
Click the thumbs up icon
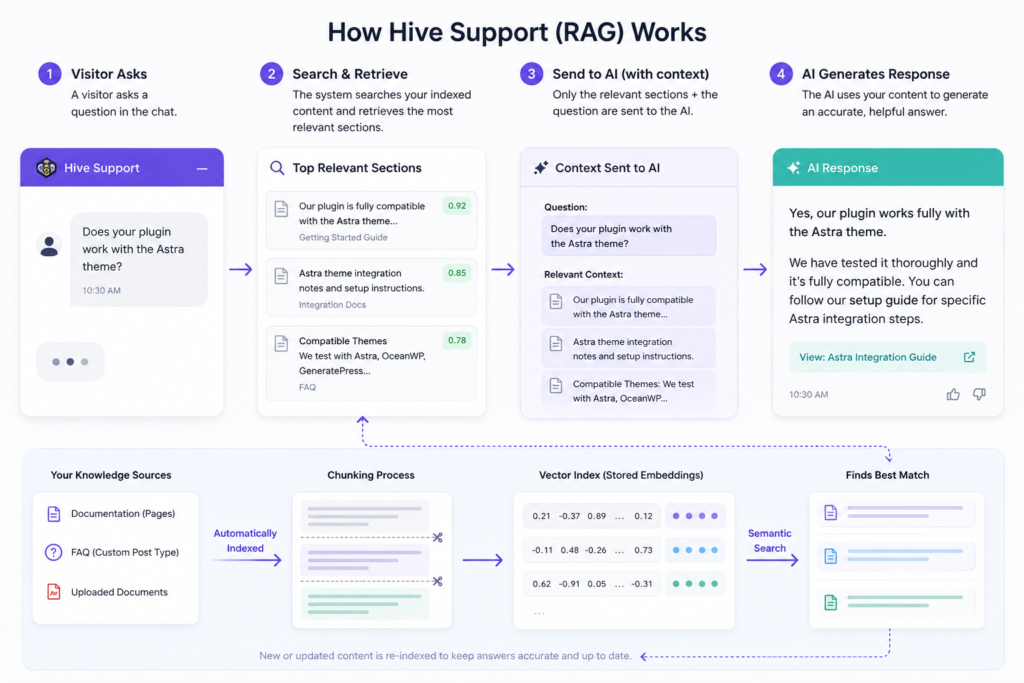[x=953, y=394]
